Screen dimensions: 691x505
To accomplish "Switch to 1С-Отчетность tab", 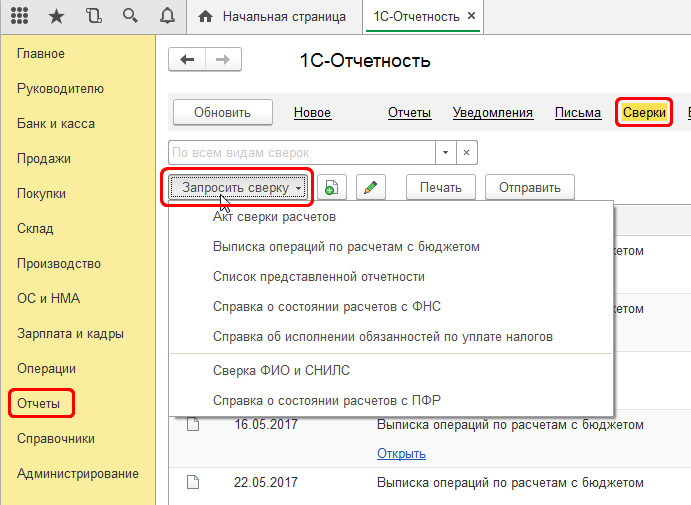I will (x=423, y=17).
